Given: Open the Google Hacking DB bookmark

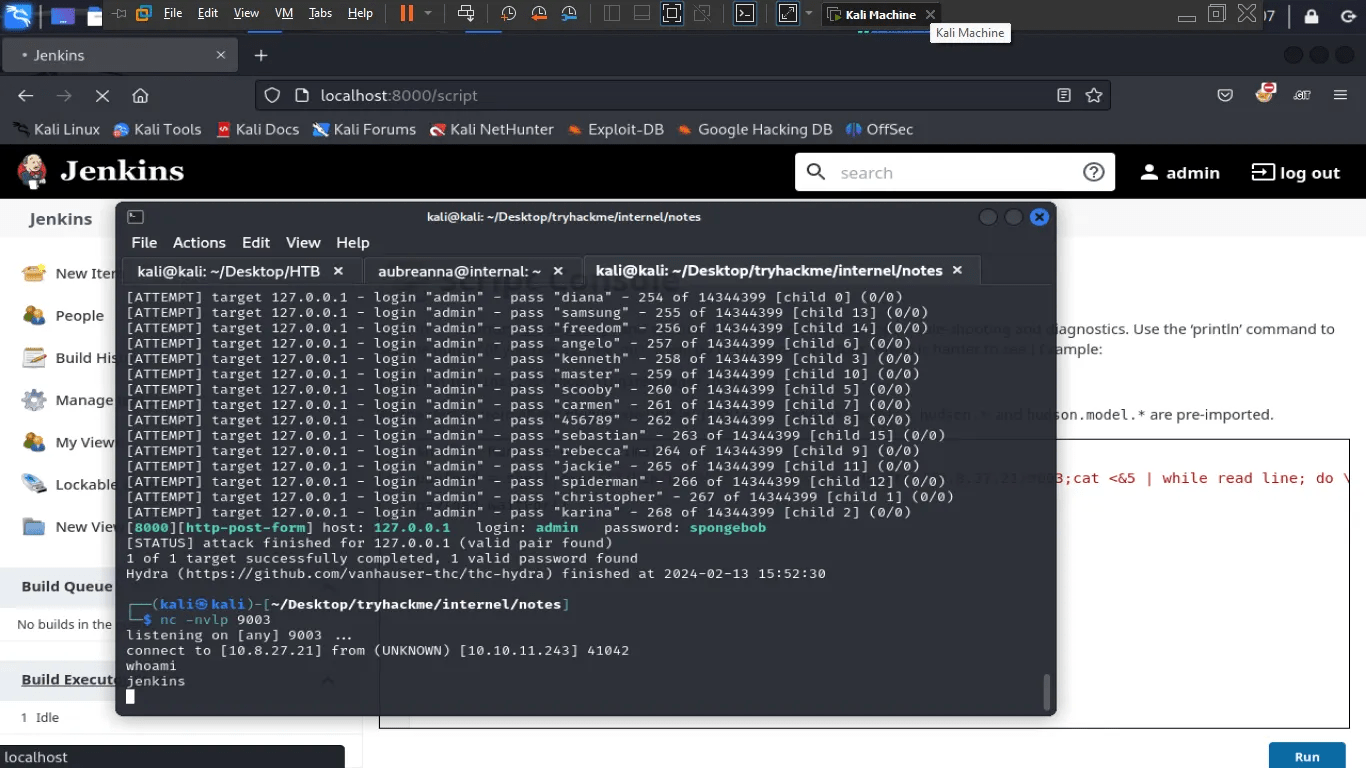Looking at the screenshot, I should [x=754, y=129].
